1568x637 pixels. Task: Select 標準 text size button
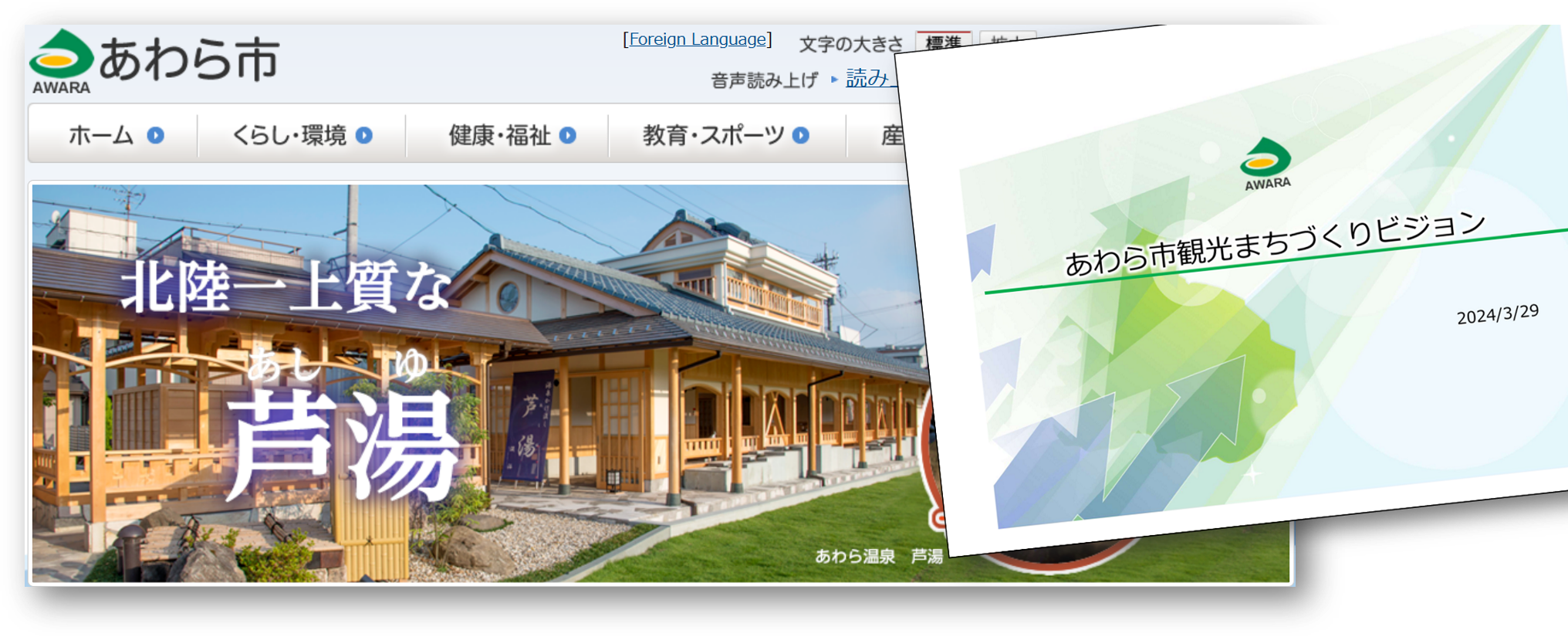[x=943, y=42]
